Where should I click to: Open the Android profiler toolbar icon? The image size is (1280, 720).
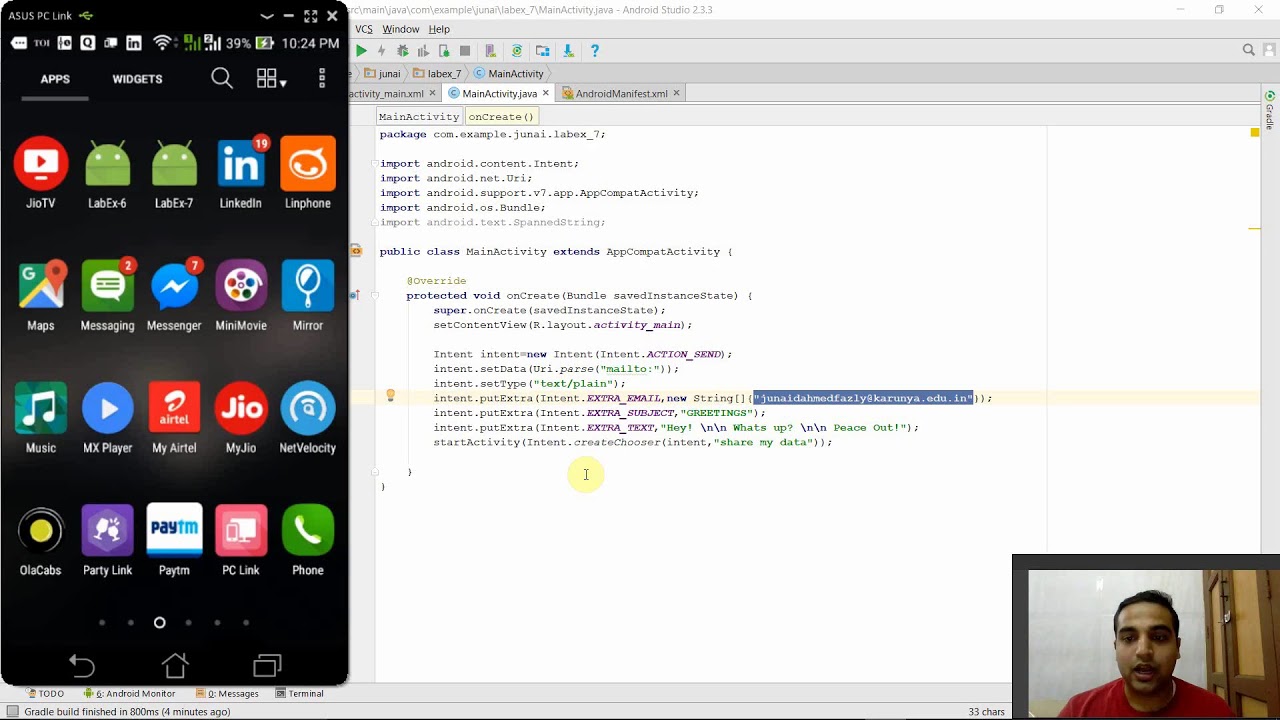pos(423,51)
